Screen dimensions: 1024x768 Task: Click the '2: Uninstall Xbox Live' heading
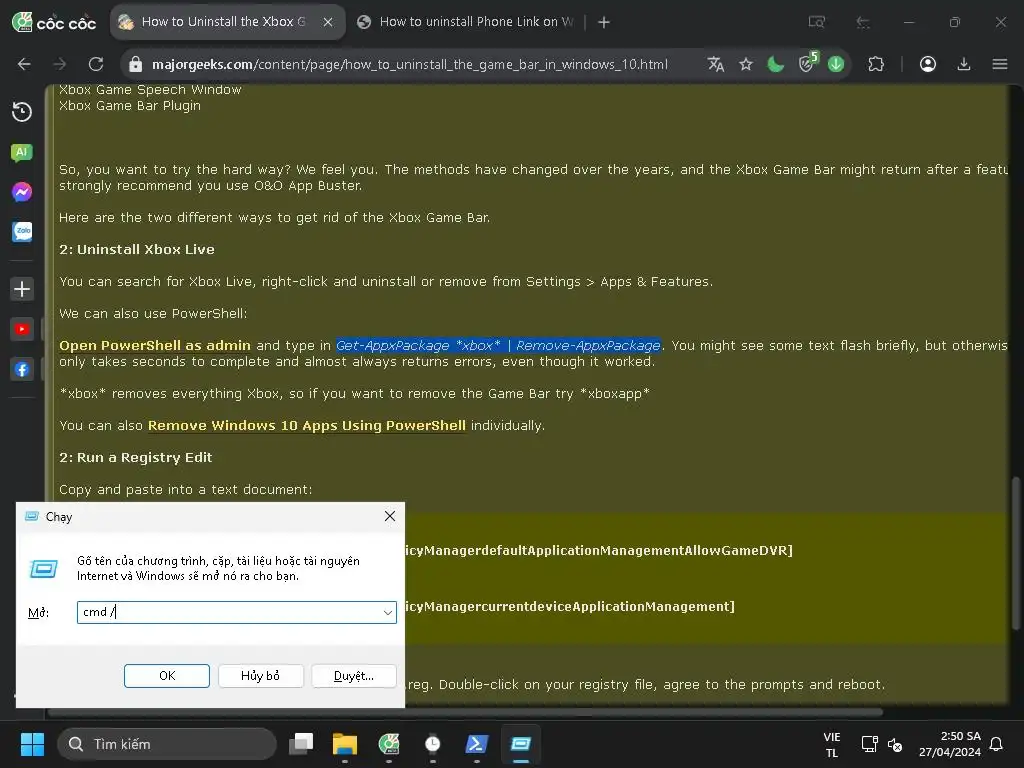point(136,249)
